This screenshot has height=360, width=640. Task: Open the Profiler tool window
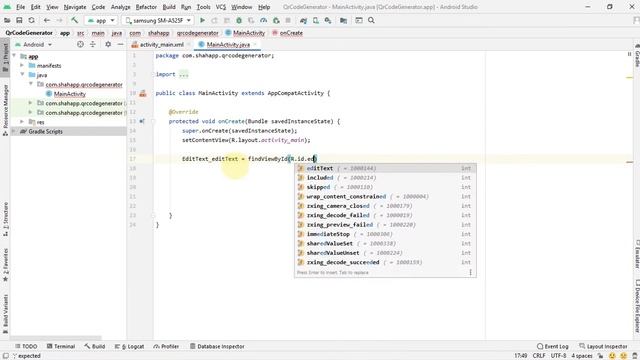pos(166,346)
